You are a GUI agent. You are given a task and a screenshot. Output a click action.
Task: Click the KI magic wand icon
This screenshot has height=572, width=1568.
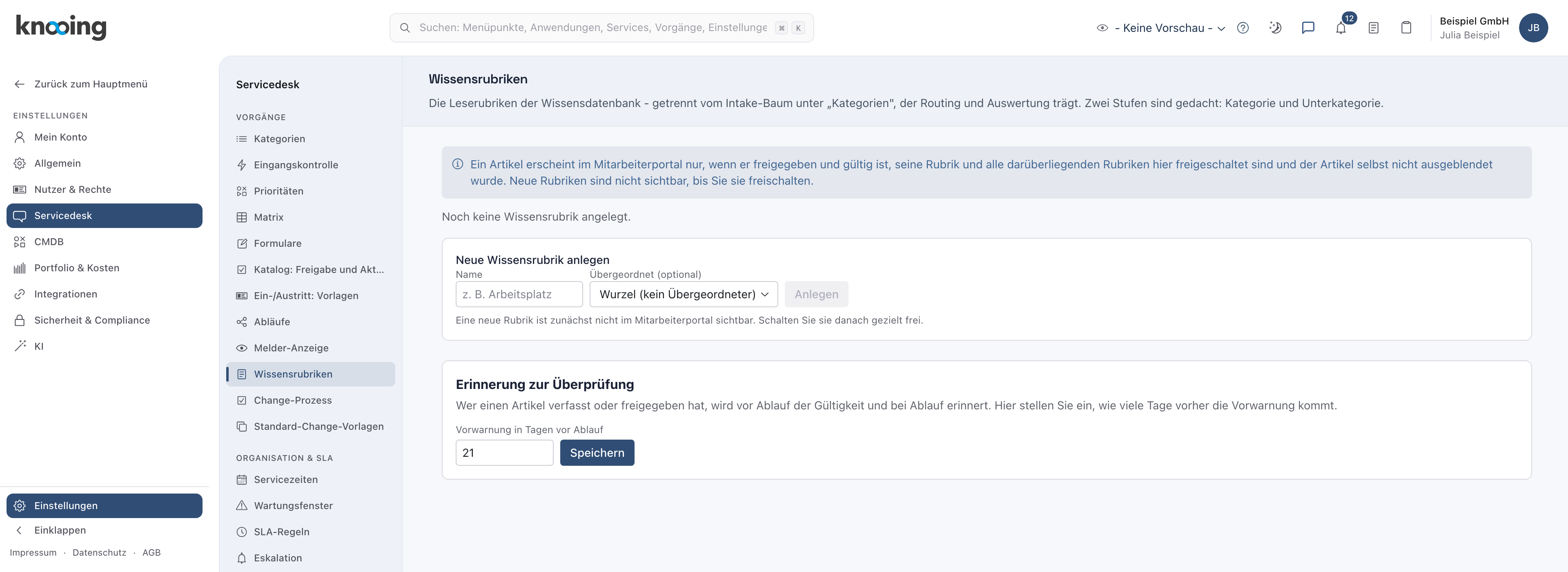click(x=20, y=346)
